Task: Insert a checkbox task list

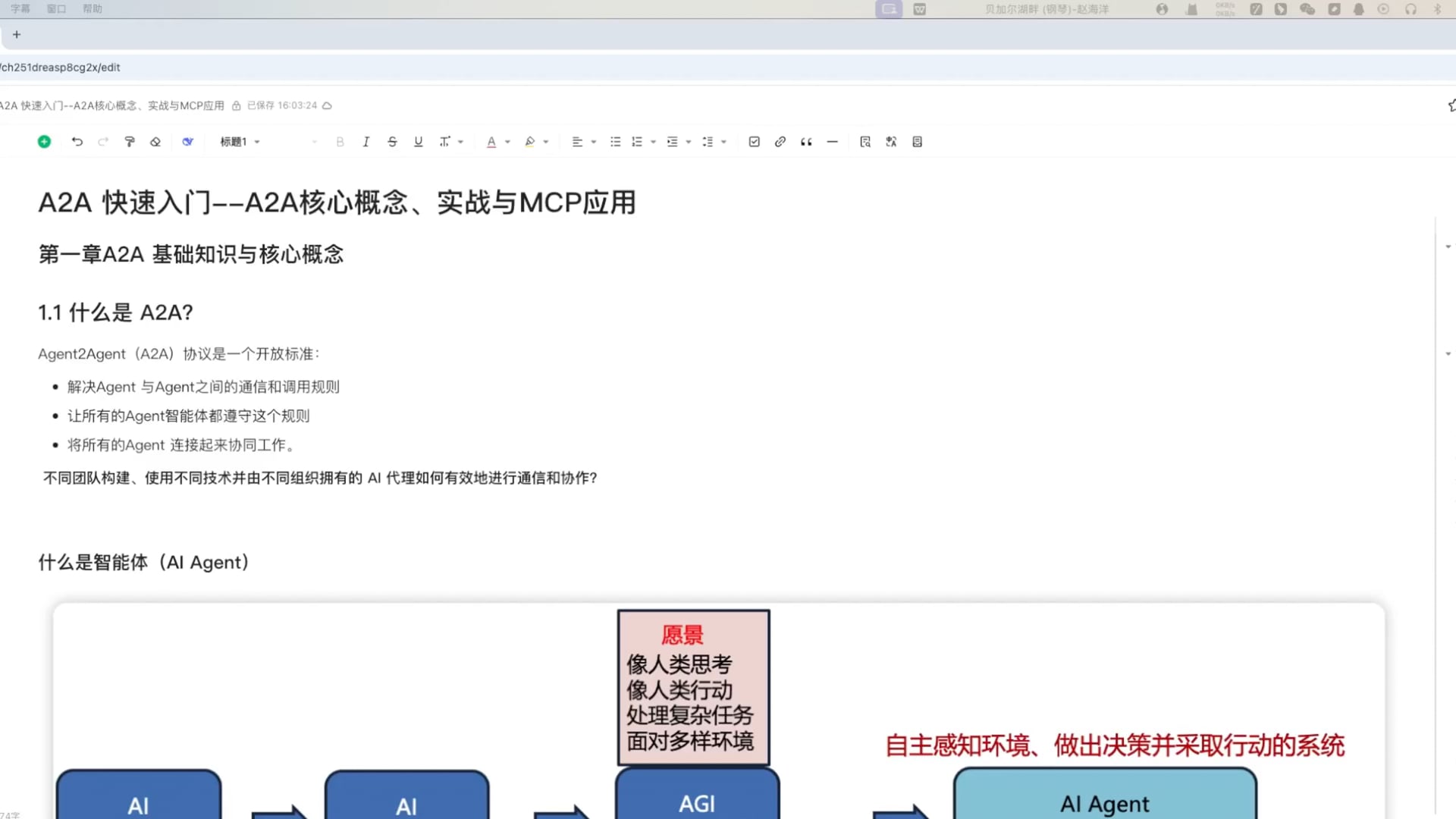Action: 754,142
